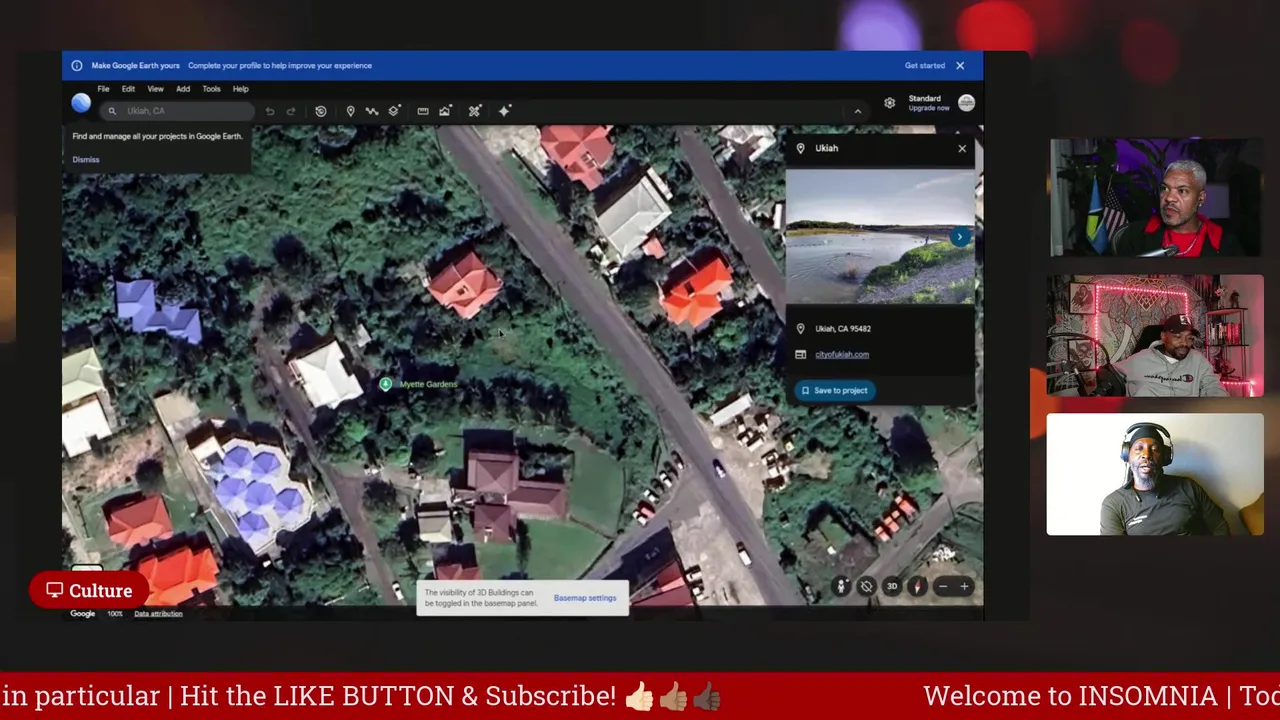
Task: Open the File menu
Action: (103, 89)
